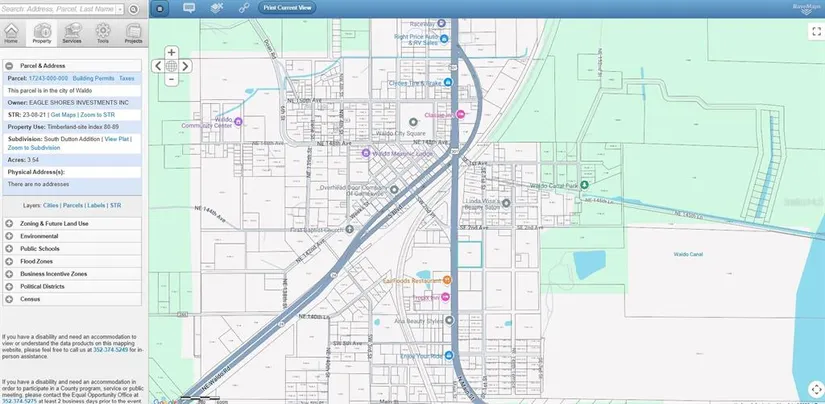825x404 pixels.
Task: Enter fullscreen map view
Action: coord(815,32)
